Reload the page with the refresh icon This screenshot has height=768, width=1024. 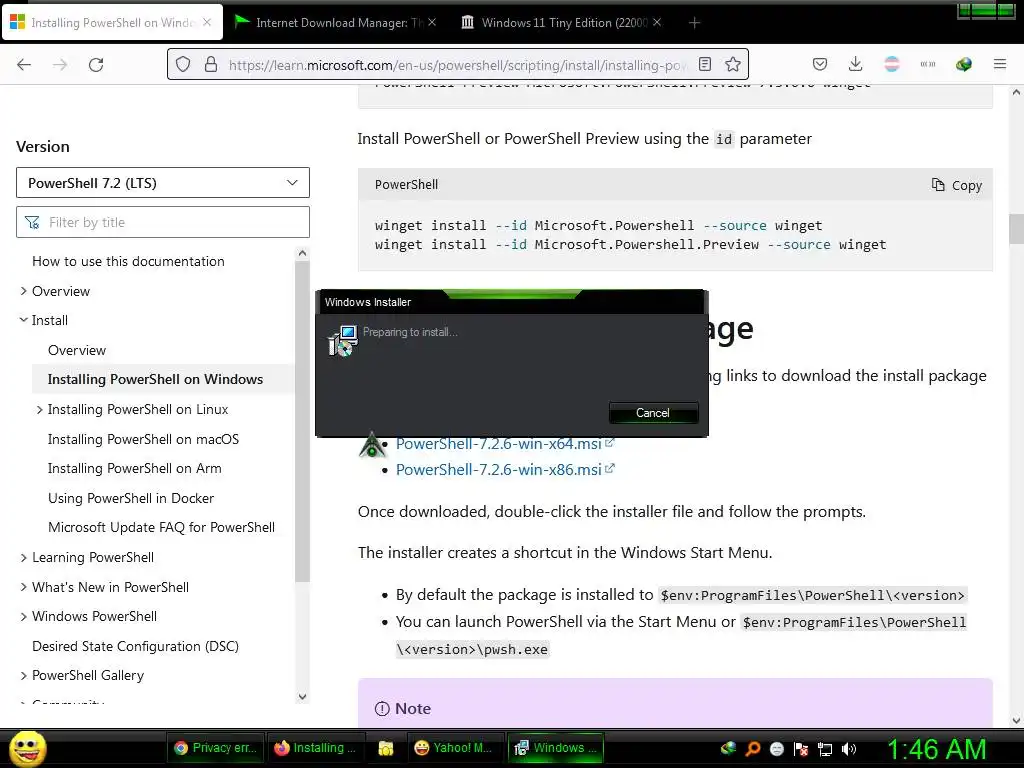[x=96, y=65]
